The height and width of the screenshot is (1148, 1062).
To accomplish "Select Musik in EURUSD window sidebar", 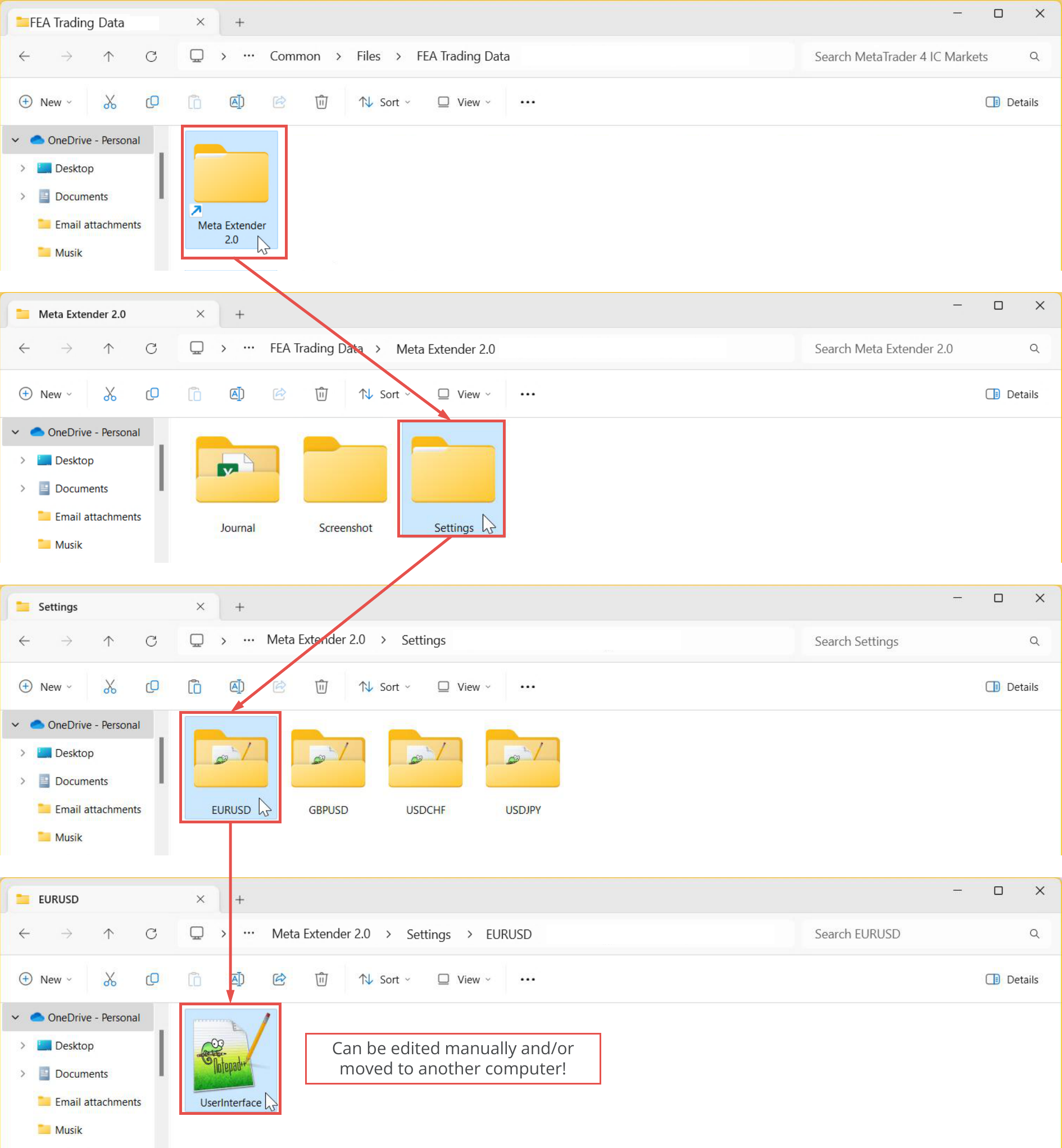I will point(60,1129).
